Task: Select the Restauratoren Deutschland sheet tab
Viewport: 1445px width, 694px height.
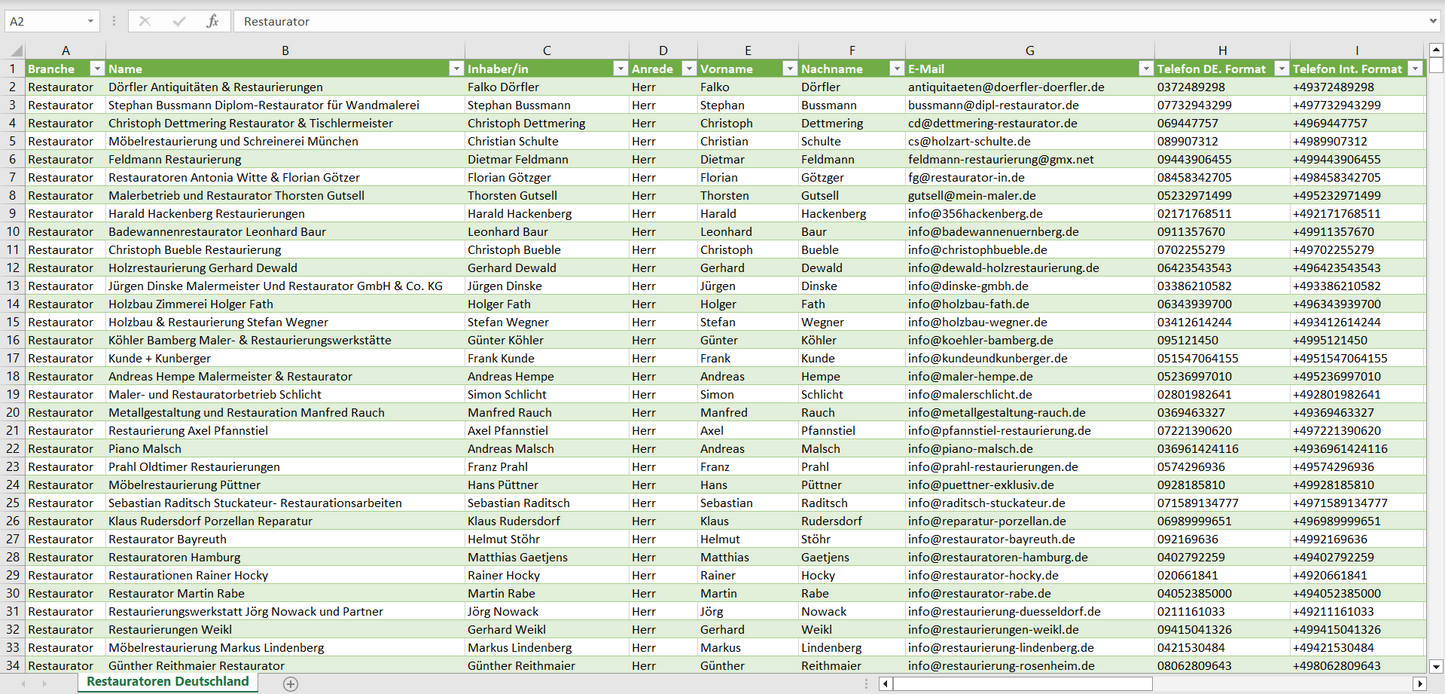Action: click(x=167, y=682)
